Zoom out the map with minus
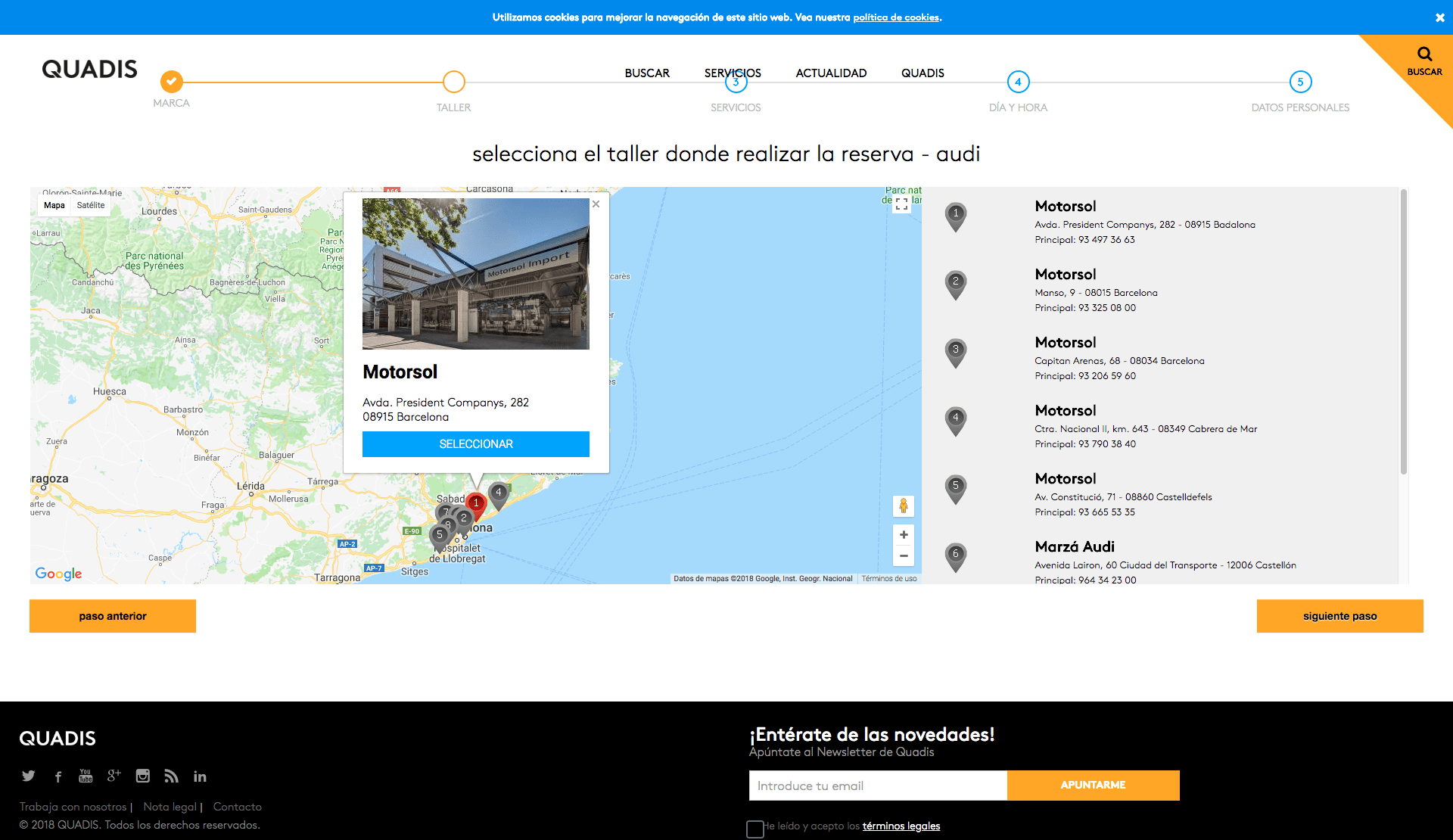 (x=904, y=555)
